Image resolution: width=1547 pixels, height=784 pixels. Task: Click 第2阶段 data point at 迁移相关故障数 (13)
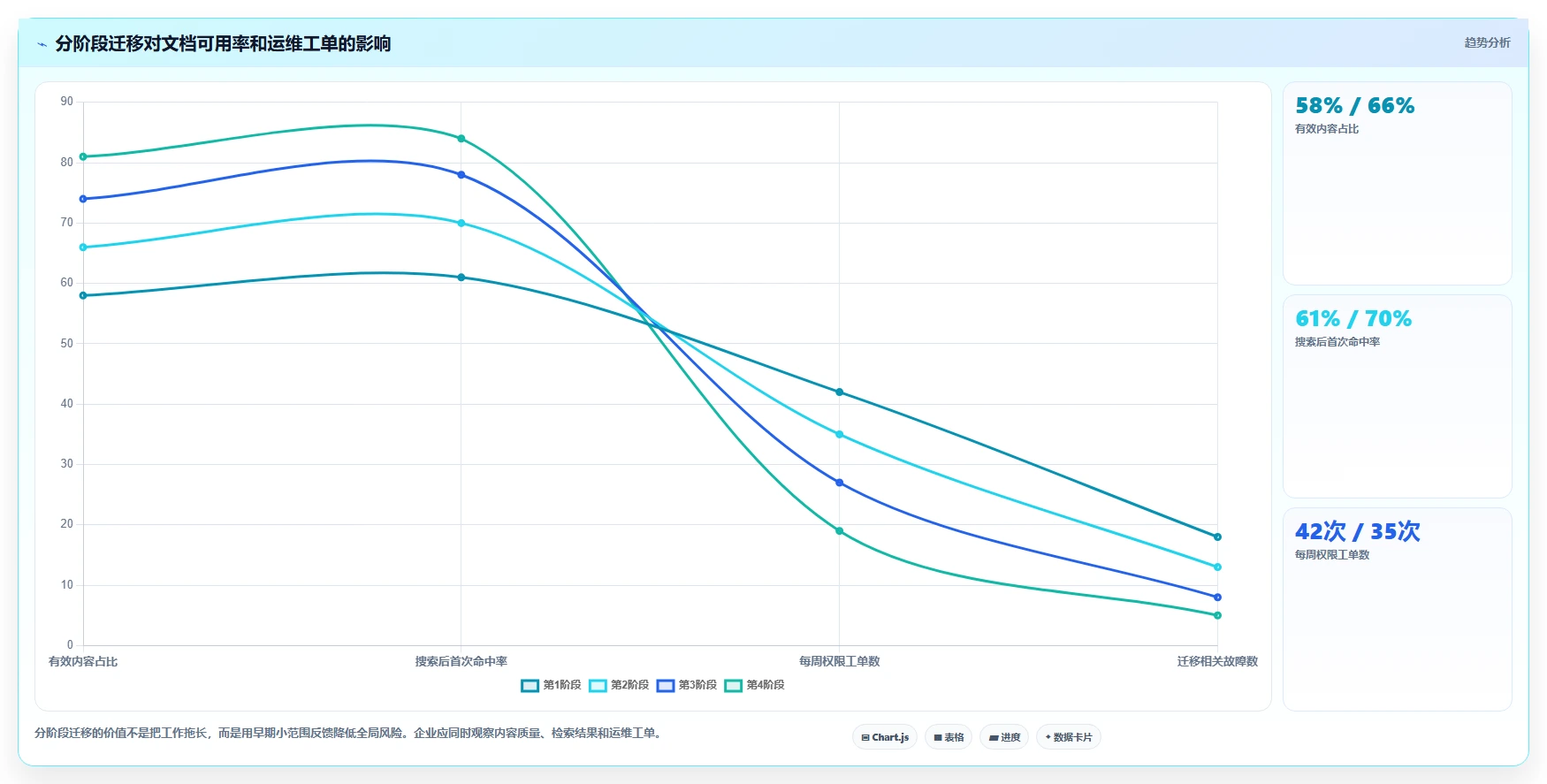pyautogui.click(x=1217, y=567)
